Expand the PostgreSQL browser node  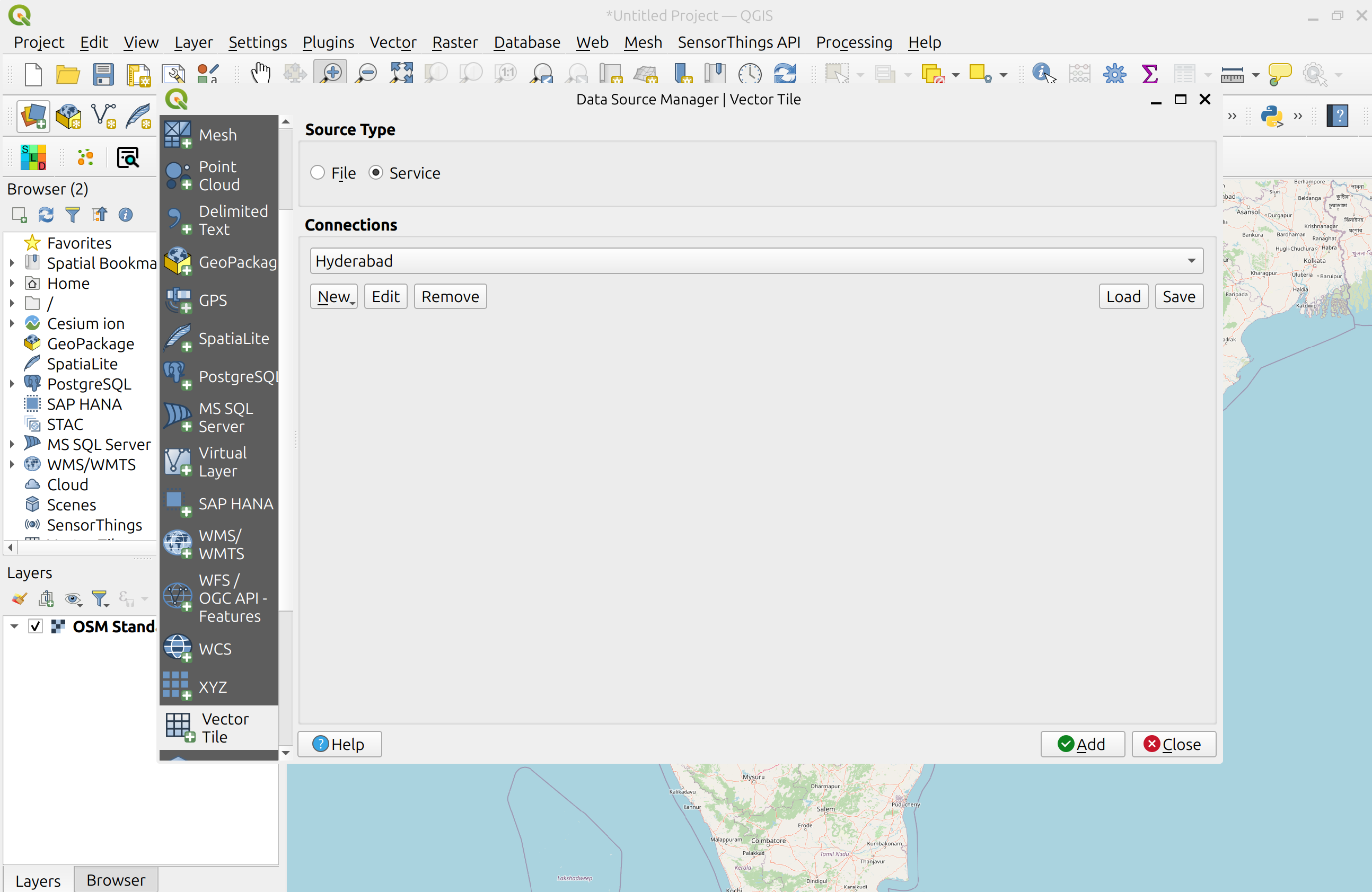click(12, 384)
